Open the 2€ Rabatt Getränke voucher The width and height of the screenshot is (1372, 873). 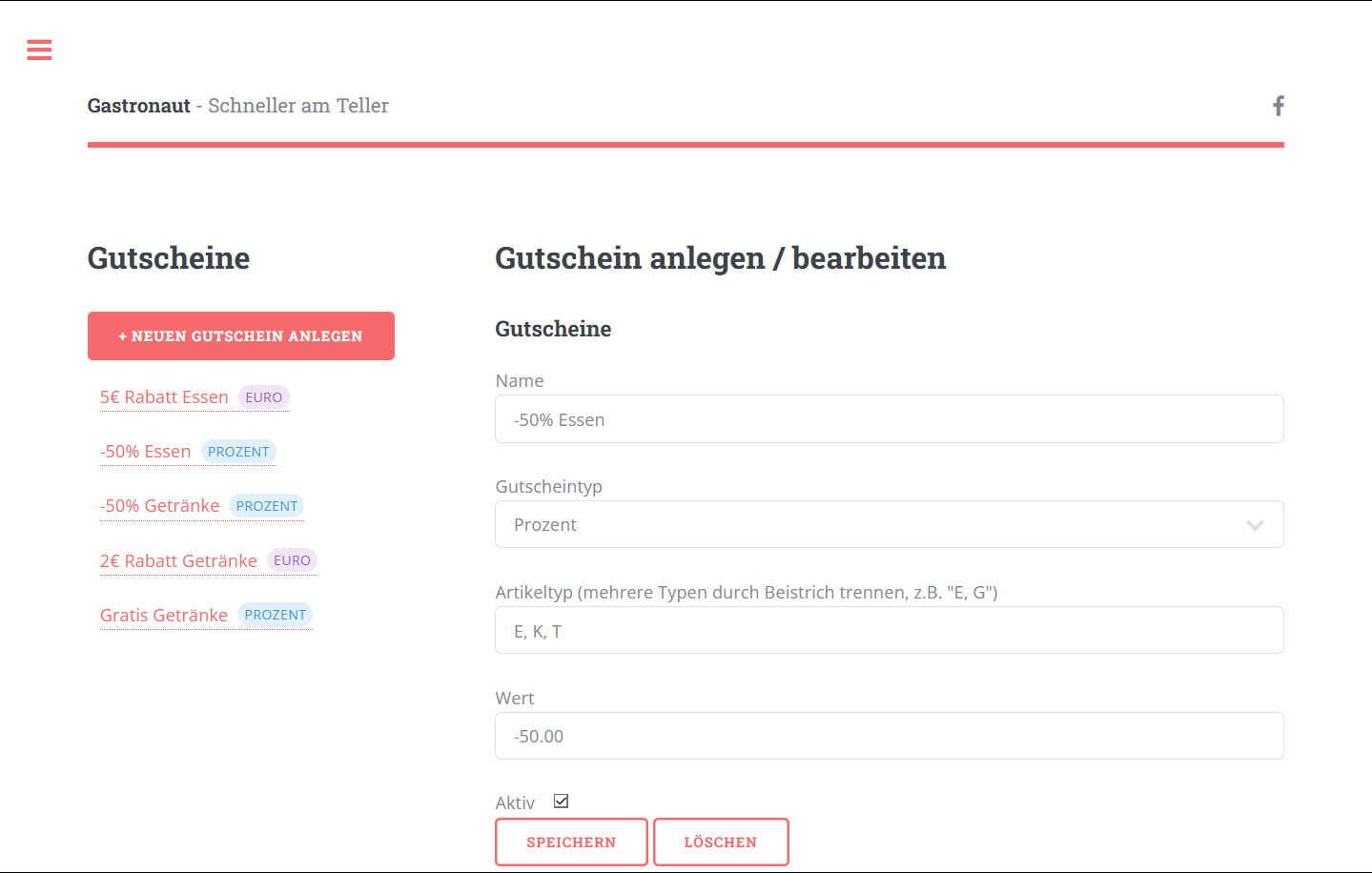coord(177,560)
